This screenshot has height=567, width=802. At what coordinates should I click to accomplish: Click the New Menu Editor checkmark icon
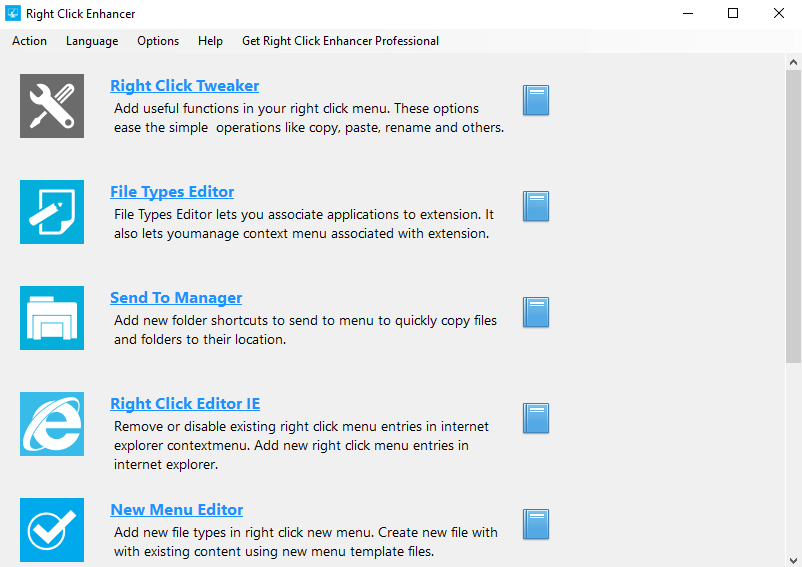[52, 530]
